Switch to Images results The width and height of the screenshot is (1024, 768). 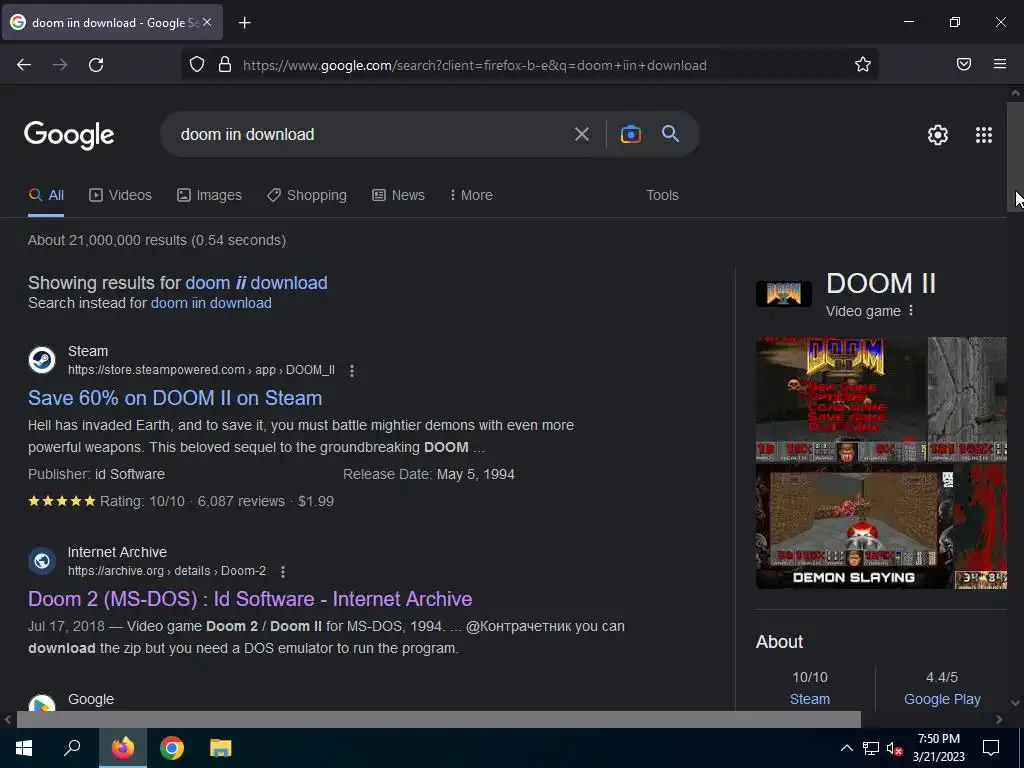pos(209,195)
